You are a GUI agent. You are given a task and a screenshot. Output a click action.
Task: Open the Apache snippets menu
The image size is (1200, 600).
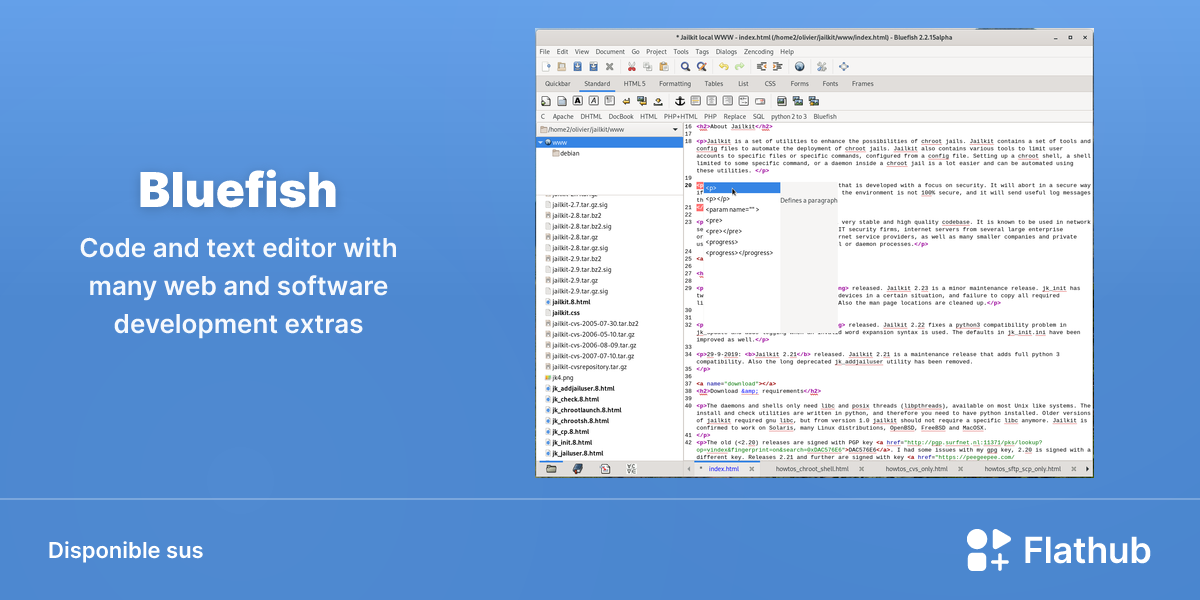point(563,116)
